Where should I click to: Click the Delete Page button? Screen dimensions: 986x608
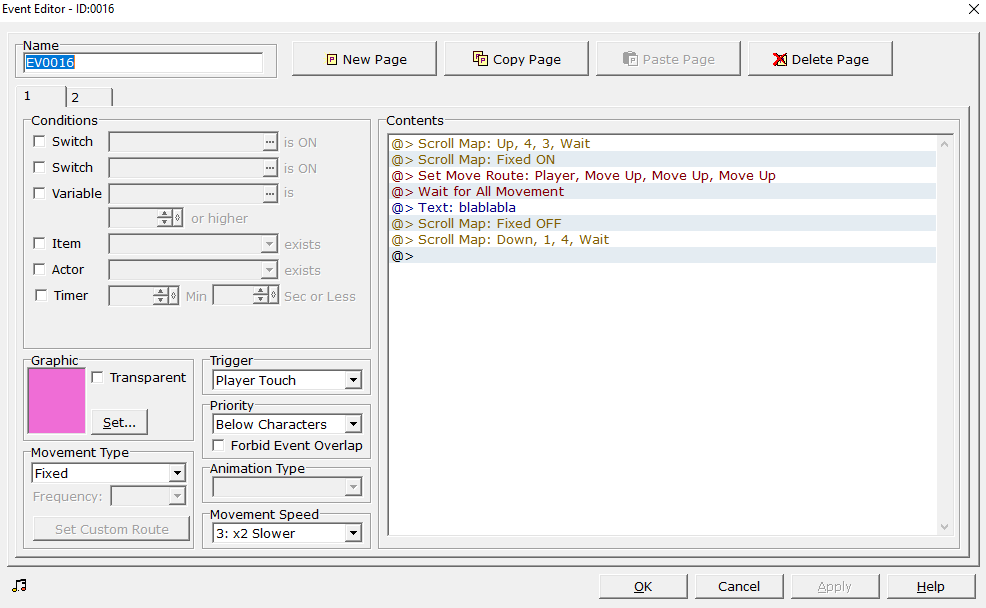pyautogui.click(x=820, y=59)
